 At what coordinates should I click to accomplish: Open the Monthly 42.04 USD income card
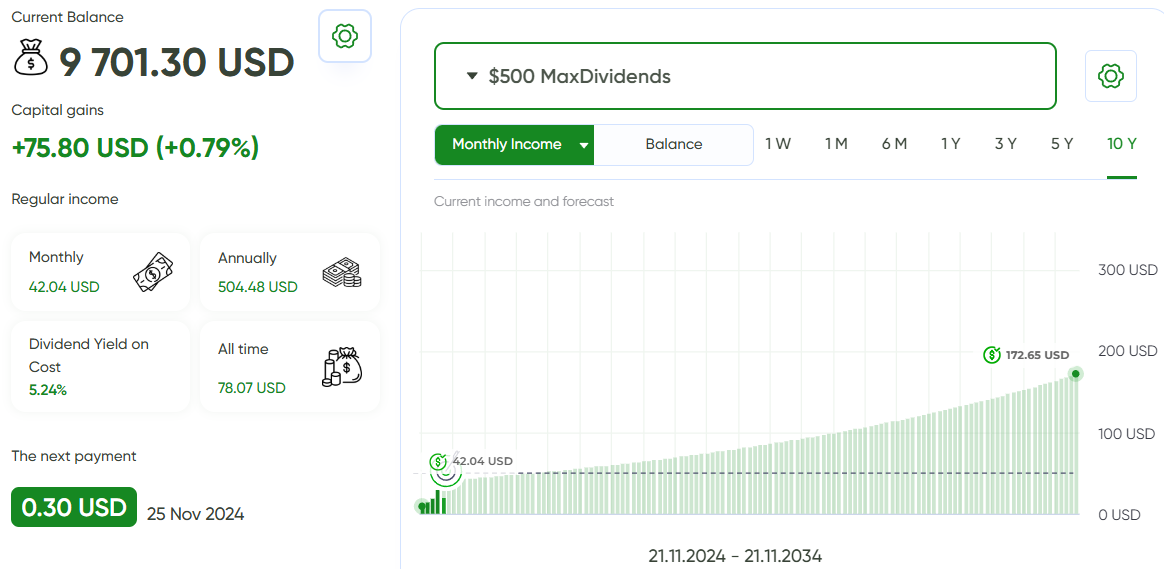(100, 272)
